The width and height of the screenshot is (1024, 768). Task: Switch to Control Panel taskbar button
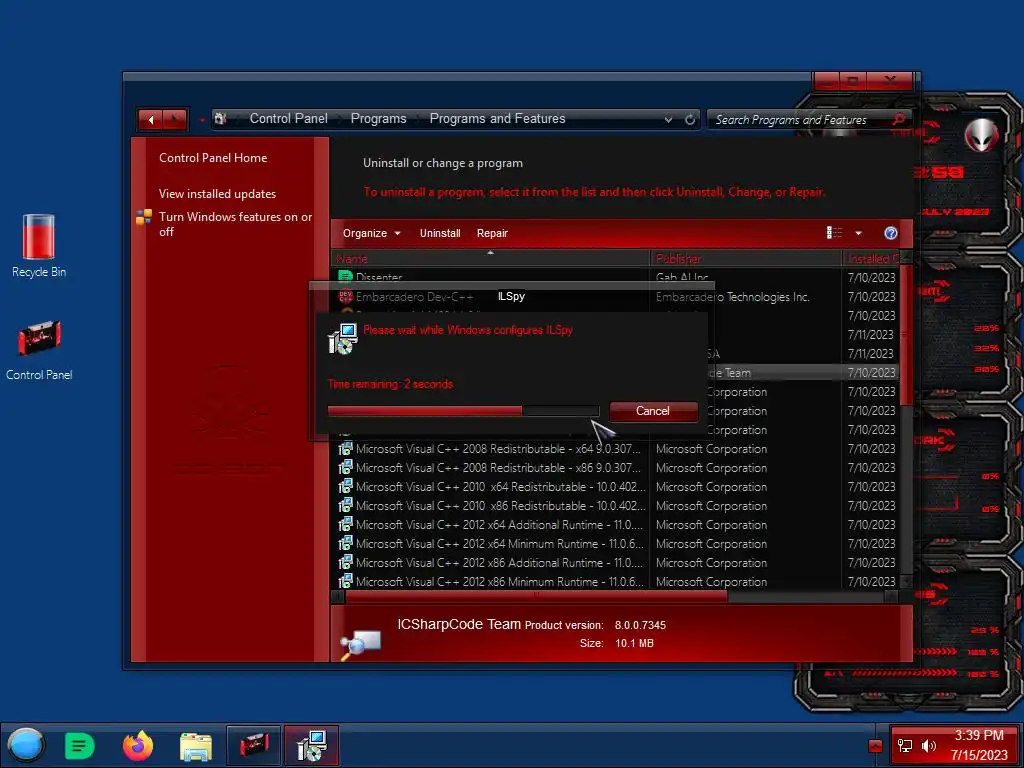[253, 745]
